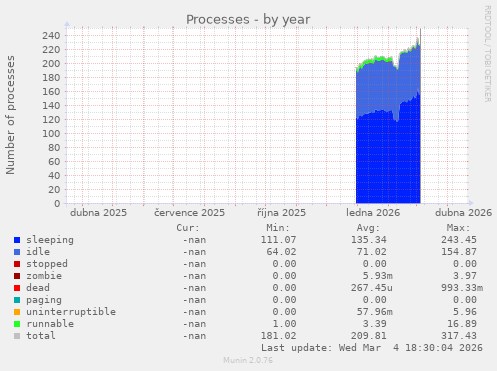Click the stopped legend color swatch
This screenshot has height=371, width=497.
[x=17, y=264]
